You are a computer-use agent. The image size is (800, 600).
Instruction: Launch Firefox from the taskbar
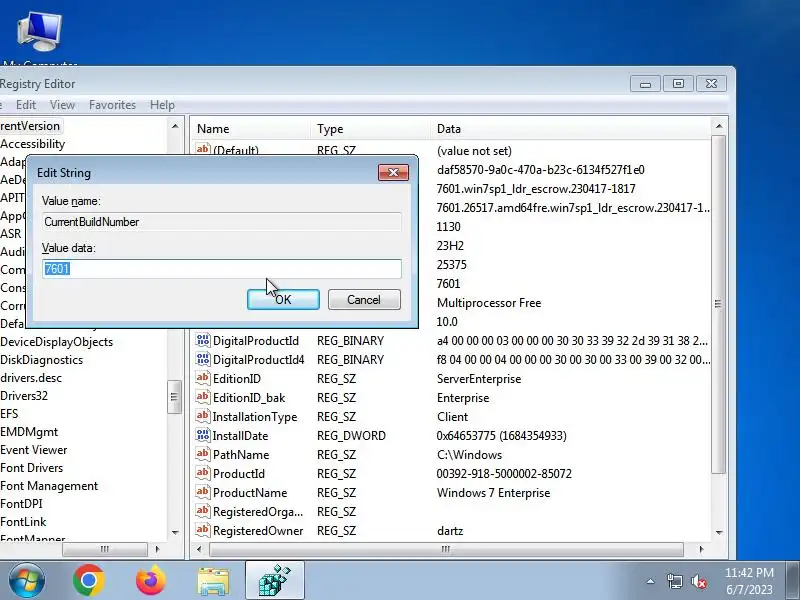[x=151, y=581]
